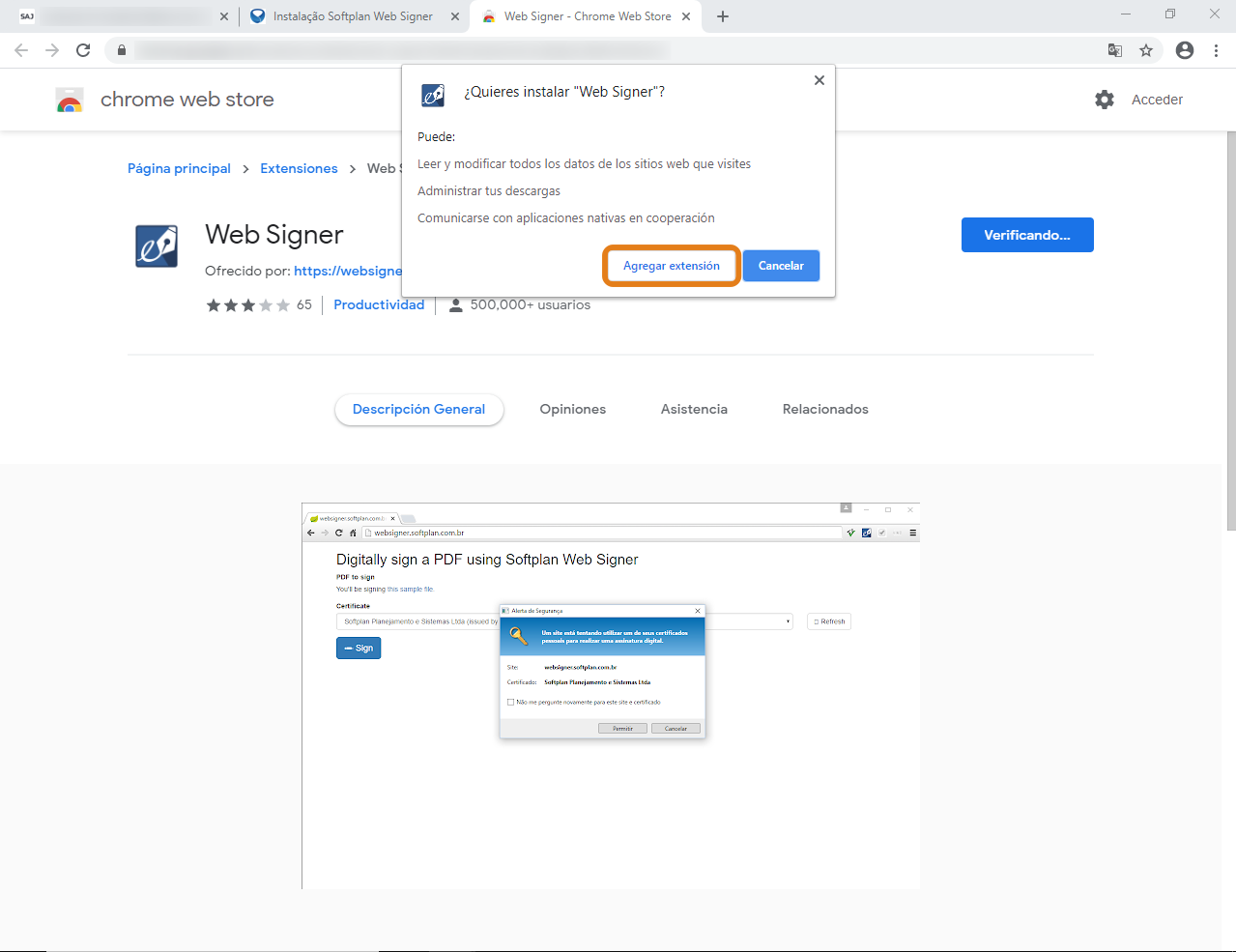Switch to the Relacionados tab
Viewport: 1236px width, 952px height.
click(825, 409)
